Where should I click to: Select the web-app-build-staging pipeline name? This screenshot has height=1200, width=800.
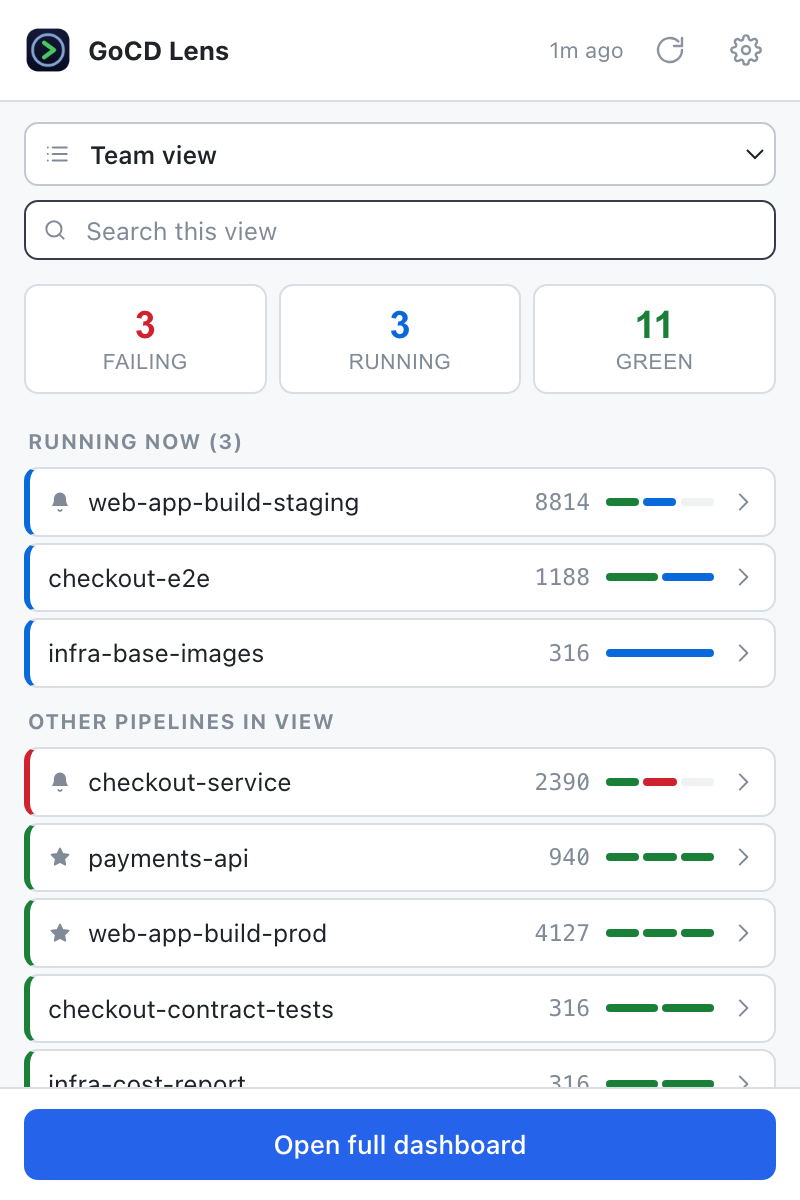223,502
